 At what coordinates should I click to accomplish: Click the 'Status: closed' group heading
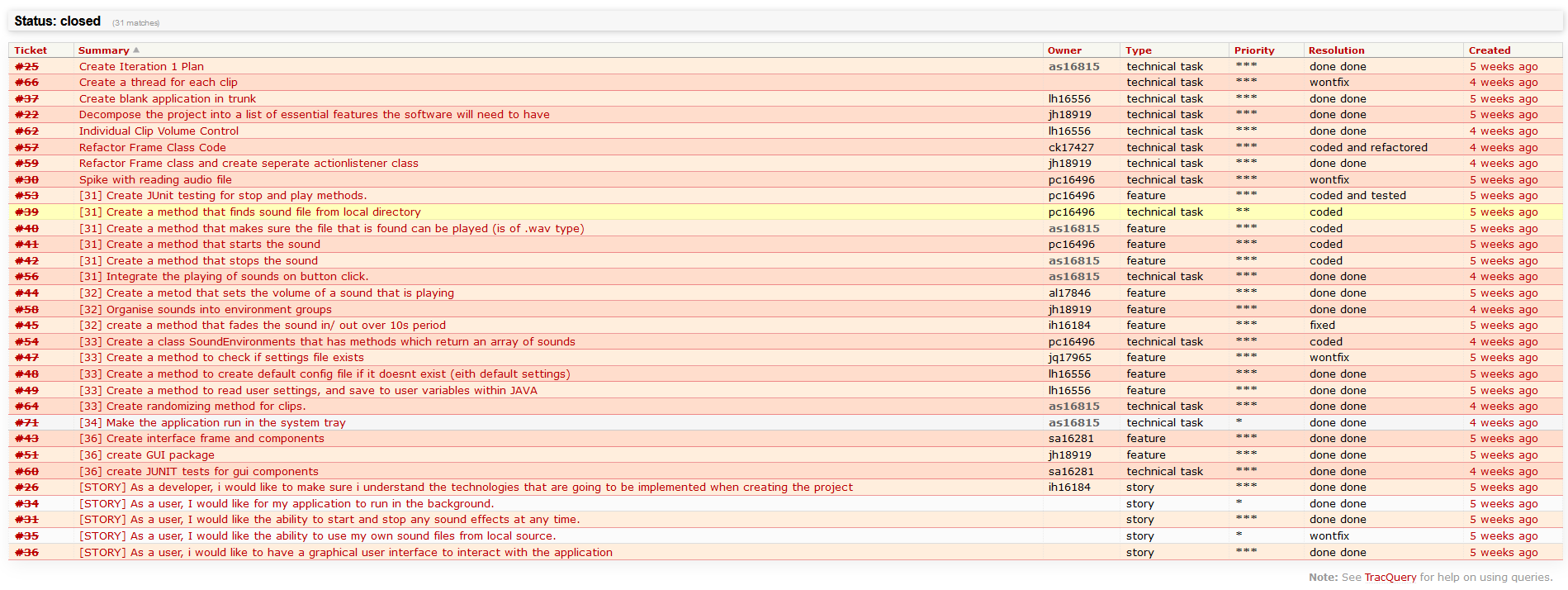click(57, 21)
